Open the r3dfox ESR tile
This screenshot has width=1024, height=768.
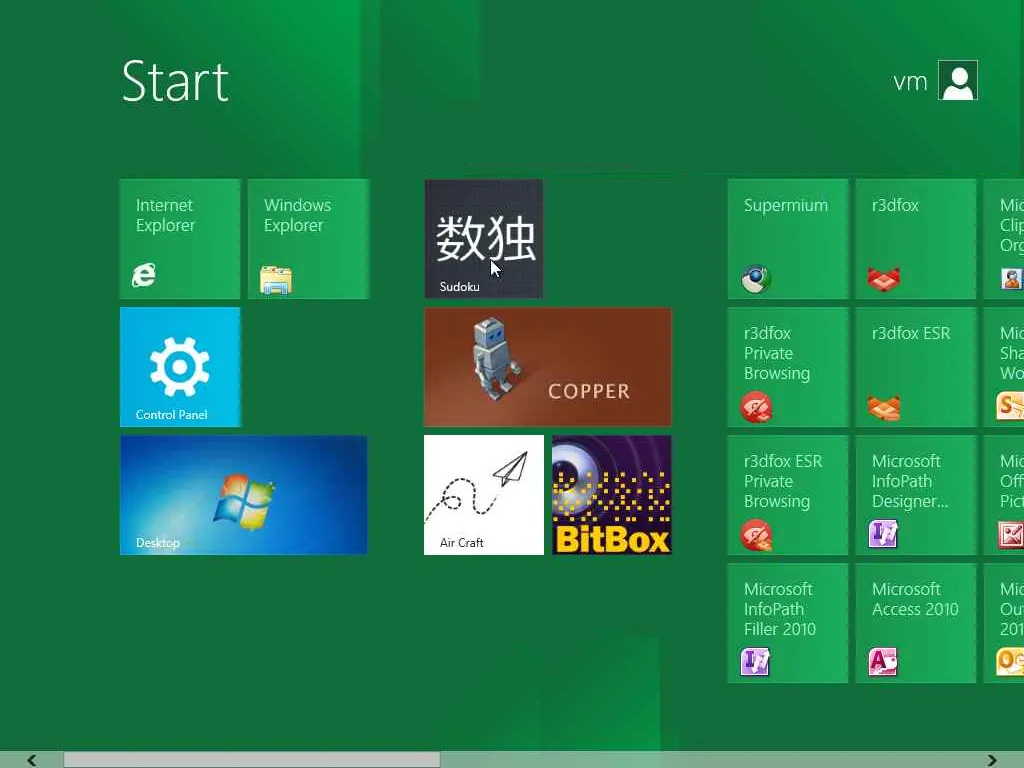[916, 367]
